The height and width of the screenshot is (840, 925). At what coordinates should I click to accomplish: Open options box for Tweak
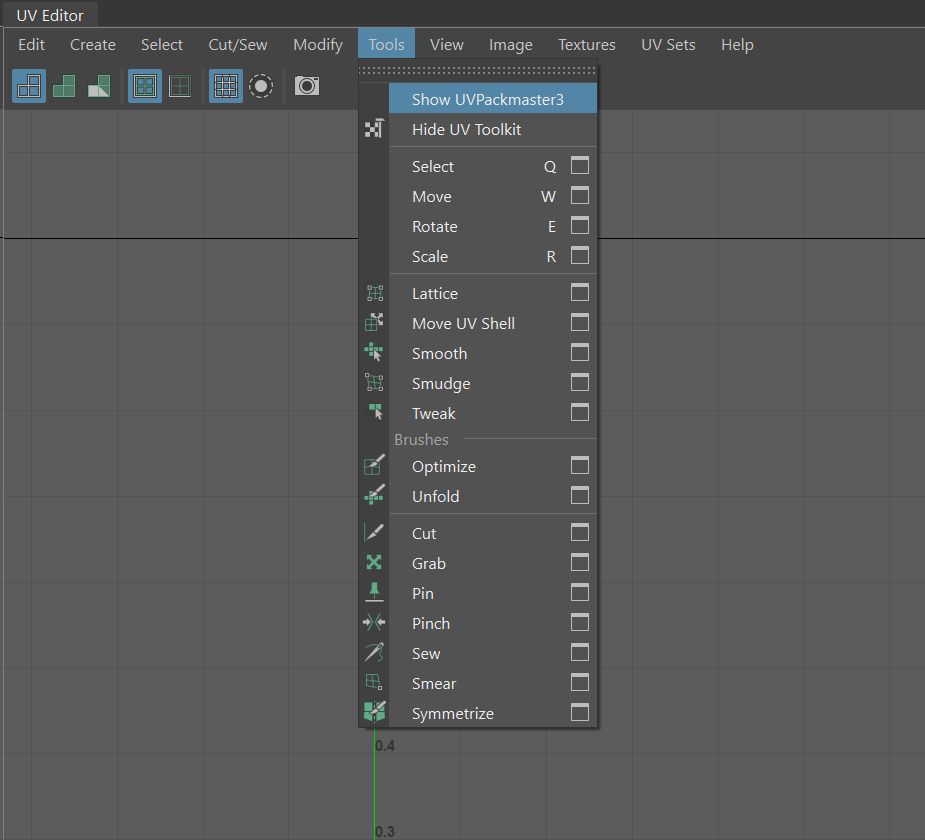coord(580,413)
